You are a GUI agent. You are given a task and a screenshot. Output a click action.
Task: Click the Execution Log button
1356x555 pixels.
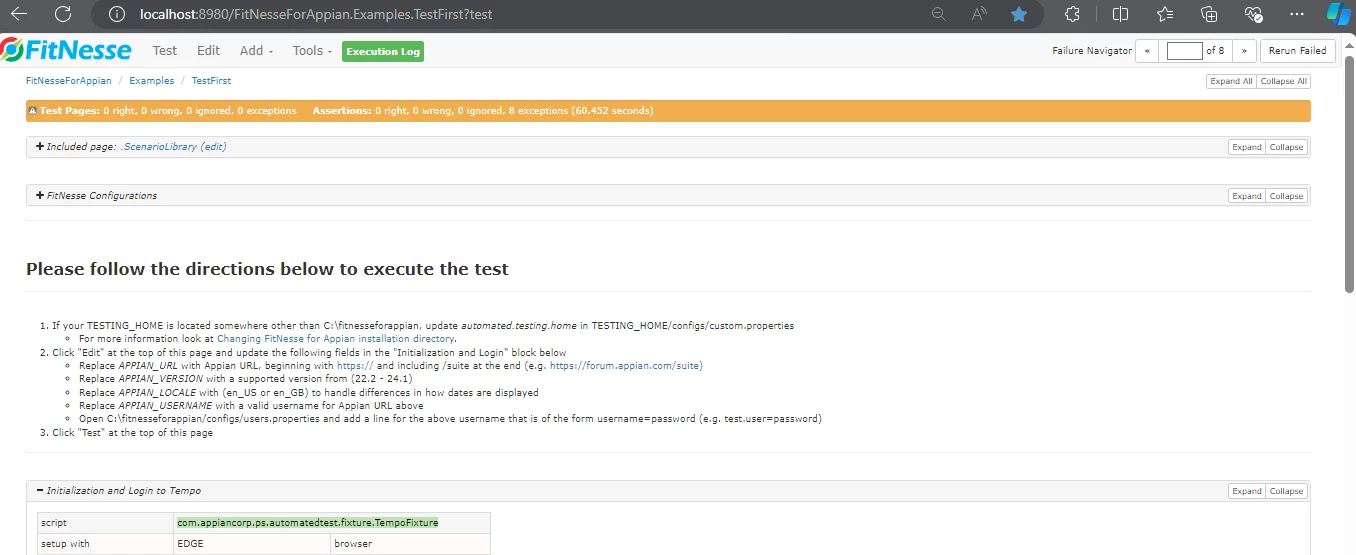tap(383, 51)
